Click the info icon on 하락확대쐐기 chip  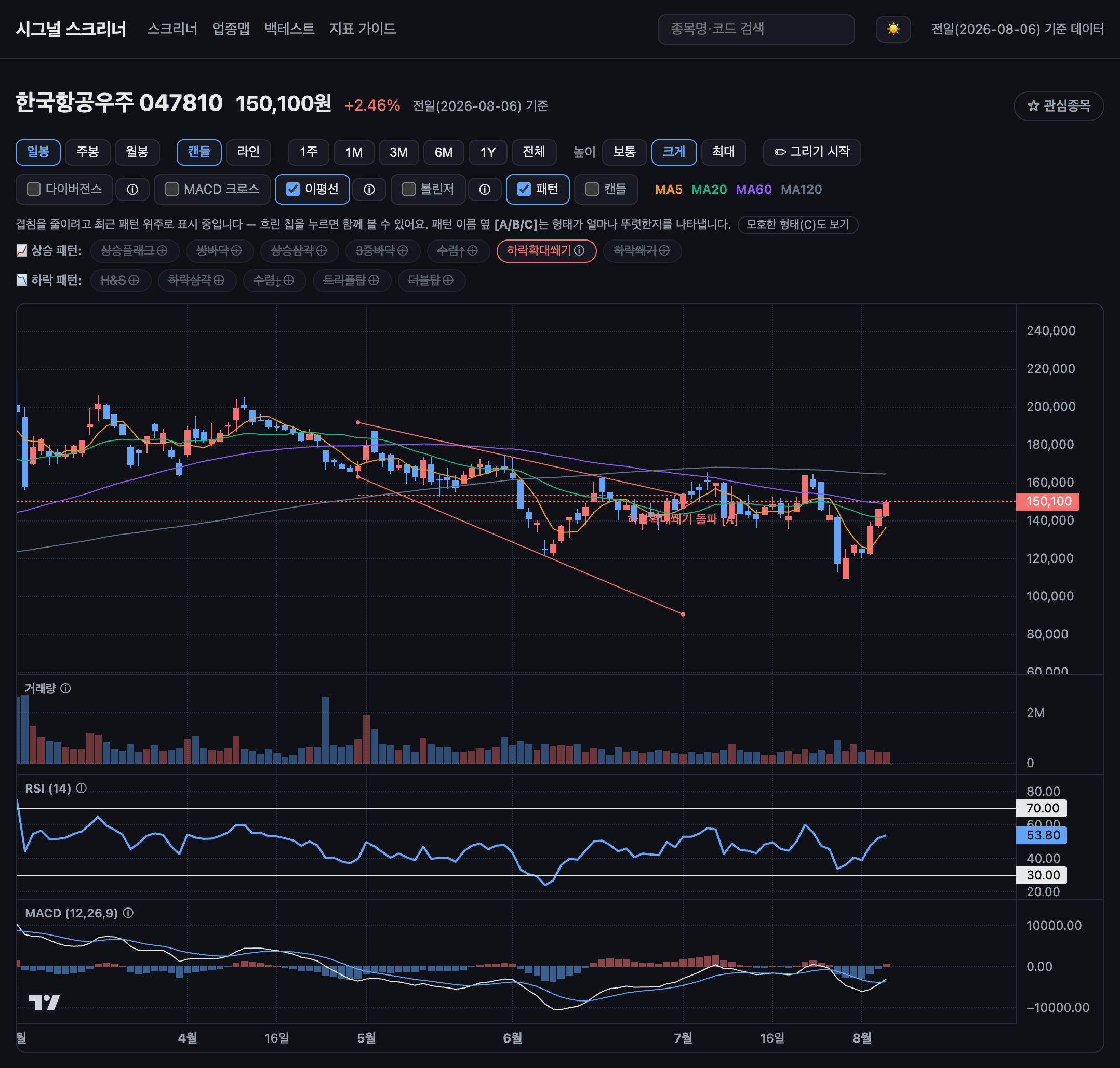click(579, 250)
